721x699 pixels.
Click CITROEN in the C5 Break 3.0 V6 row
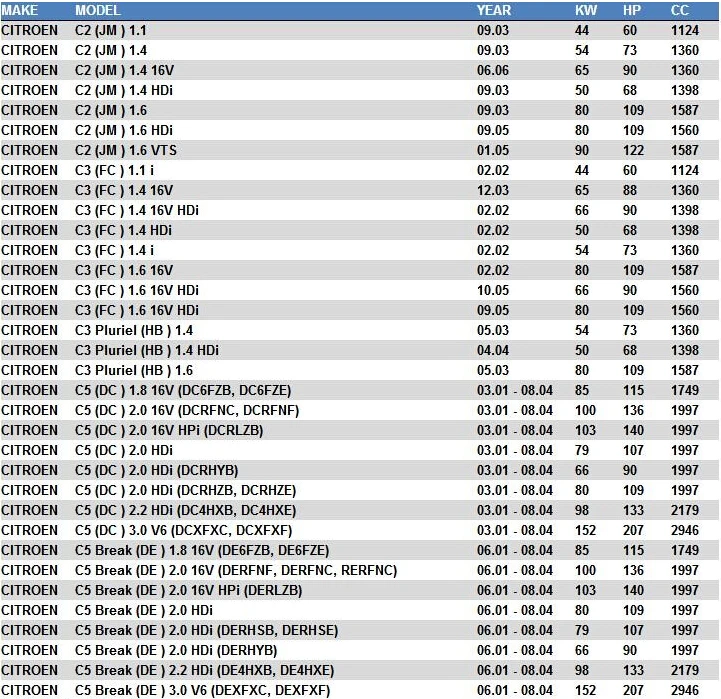[29, 690]
